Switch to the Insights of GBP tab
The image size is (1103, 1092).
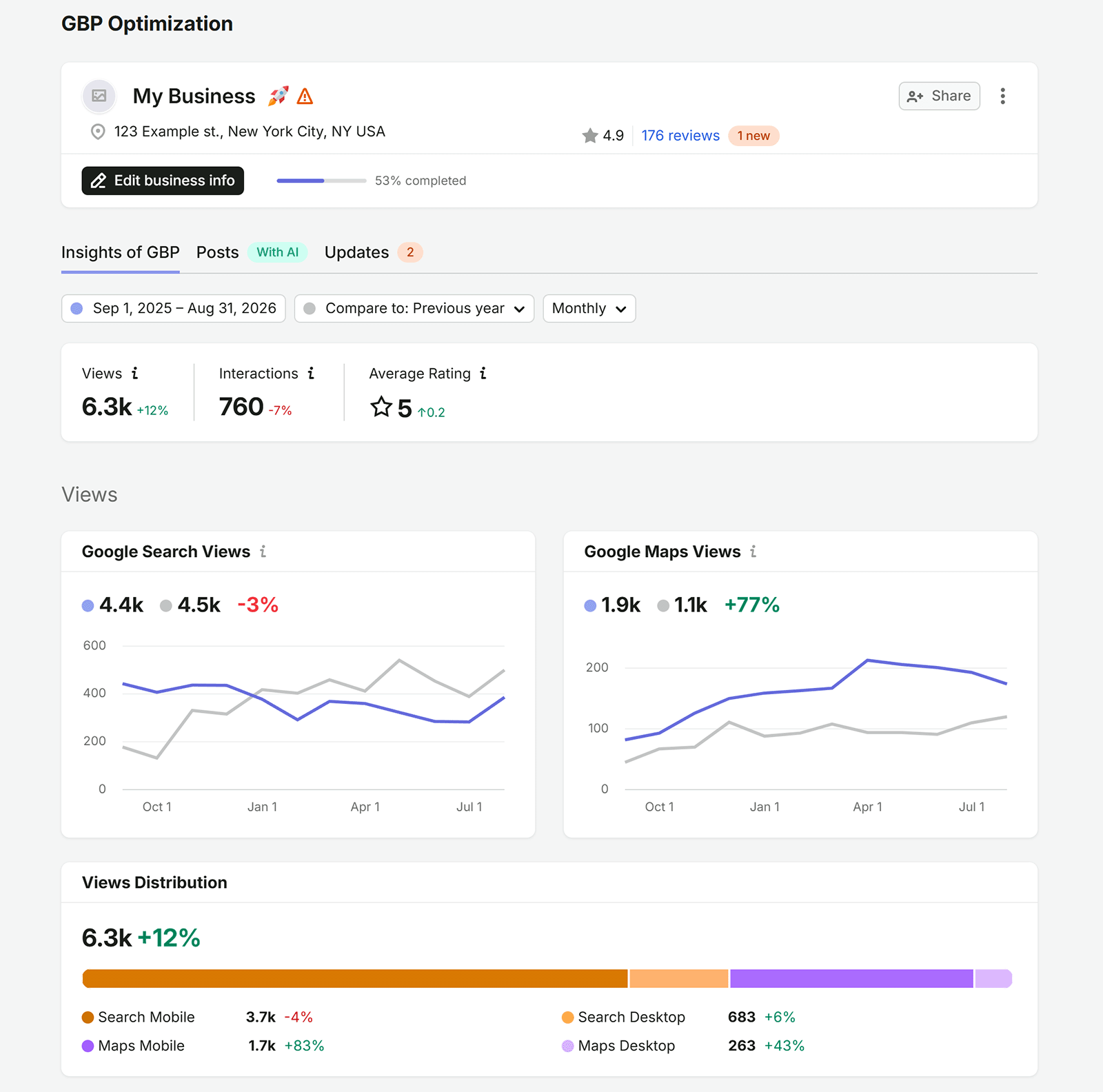pos(121,252)
